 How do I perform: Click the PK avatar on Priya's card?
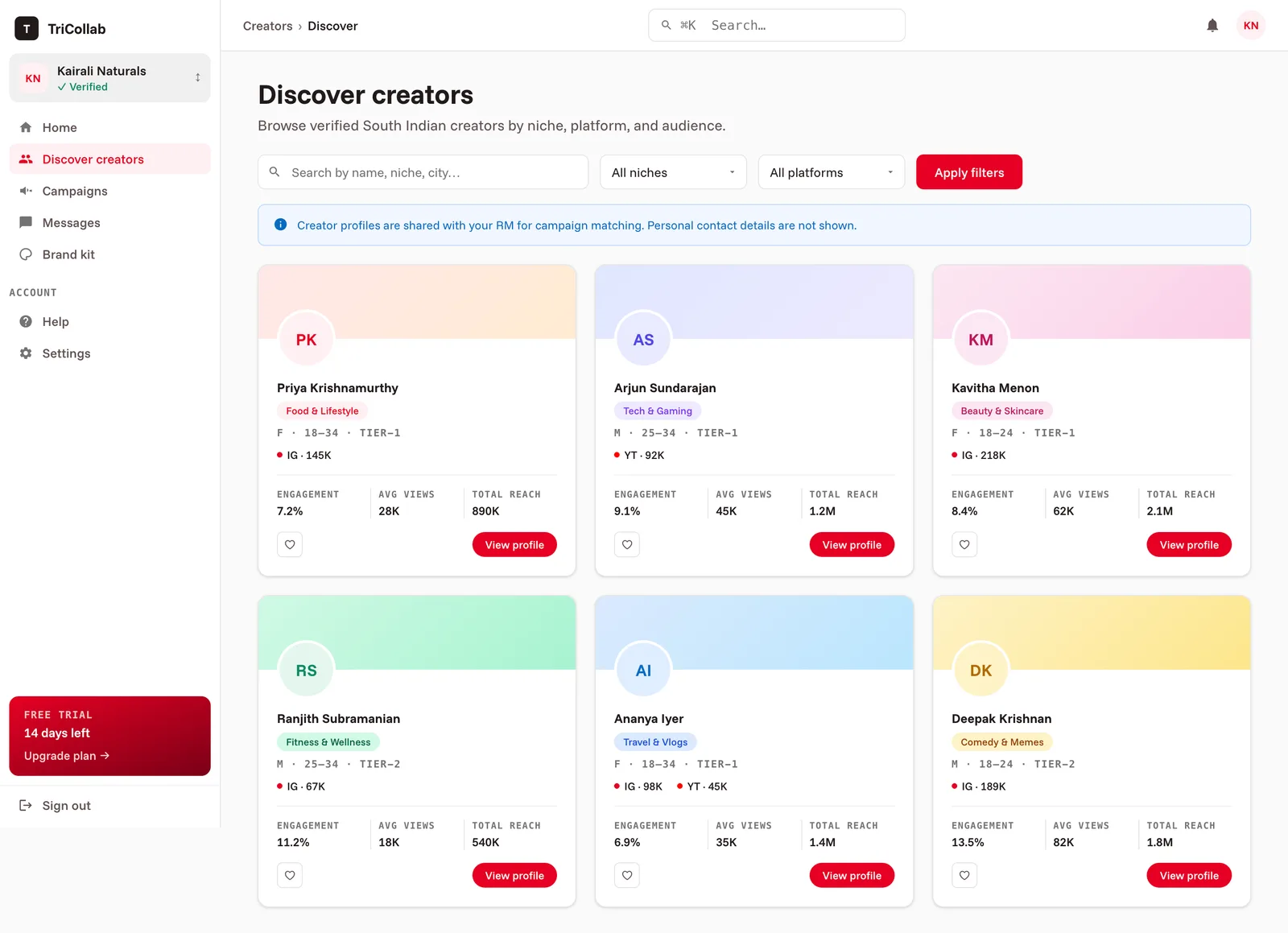click(x=306, y=340)
